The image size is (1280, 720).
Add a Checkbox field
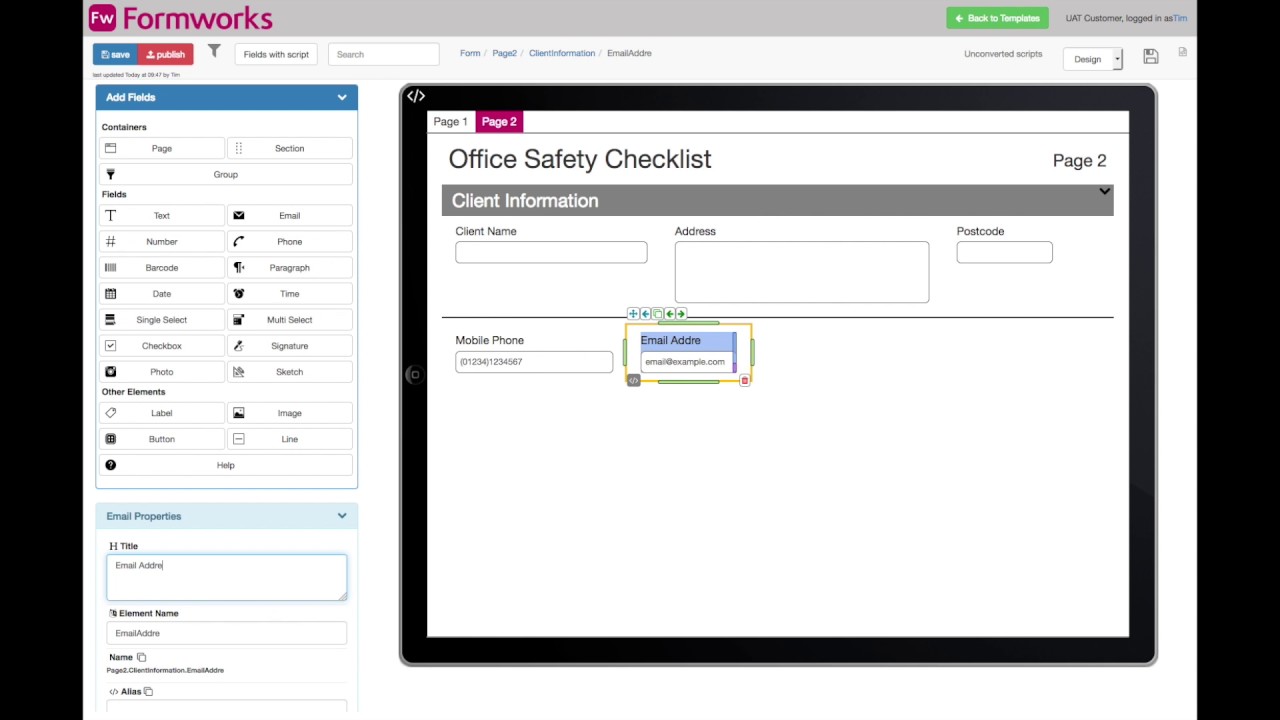(162, 346)
